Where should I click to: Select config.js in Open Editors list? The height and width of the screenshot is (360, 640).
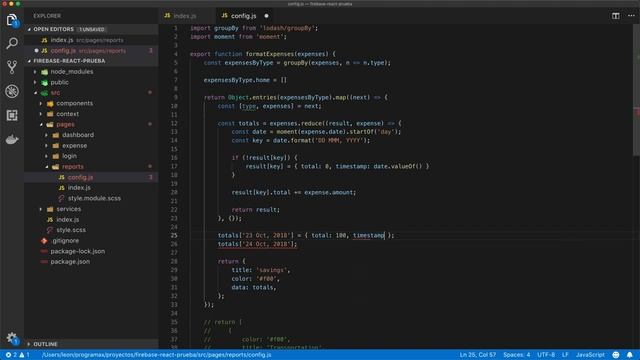(x=91, y=51)
